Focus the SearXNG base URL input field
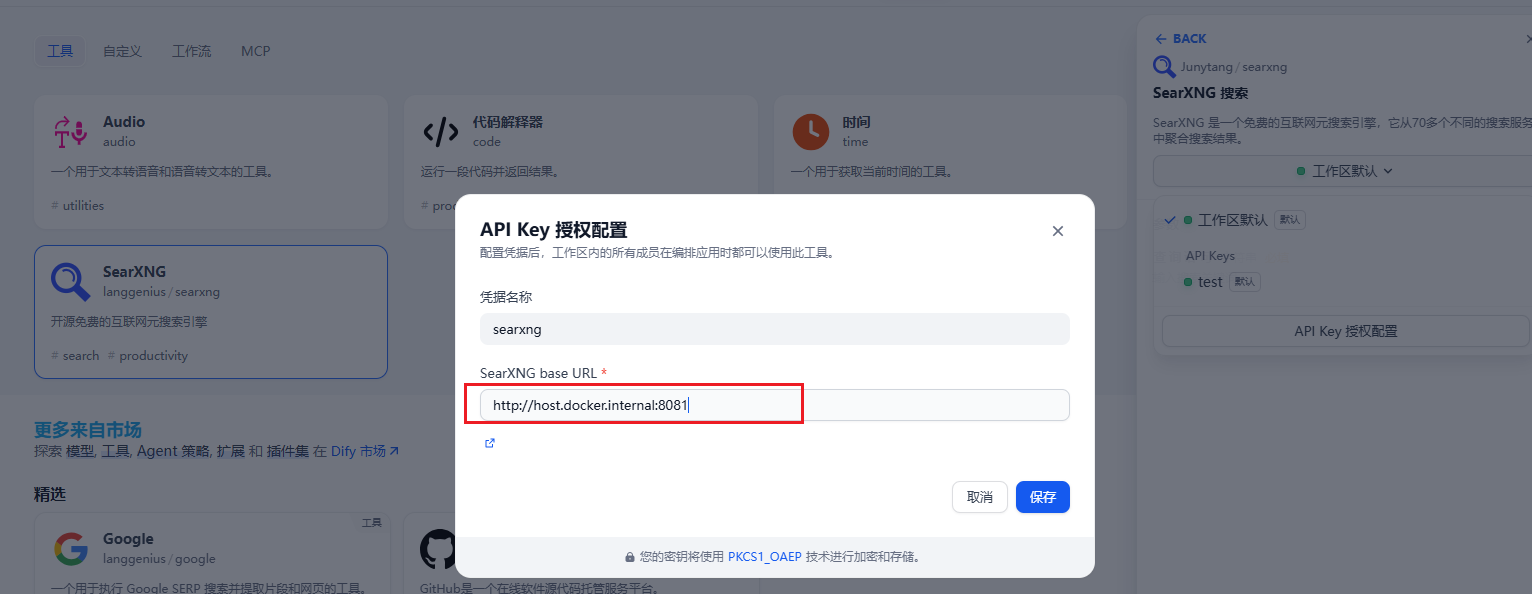This screenshot has width=1532, height=594. tap(775, 405)
